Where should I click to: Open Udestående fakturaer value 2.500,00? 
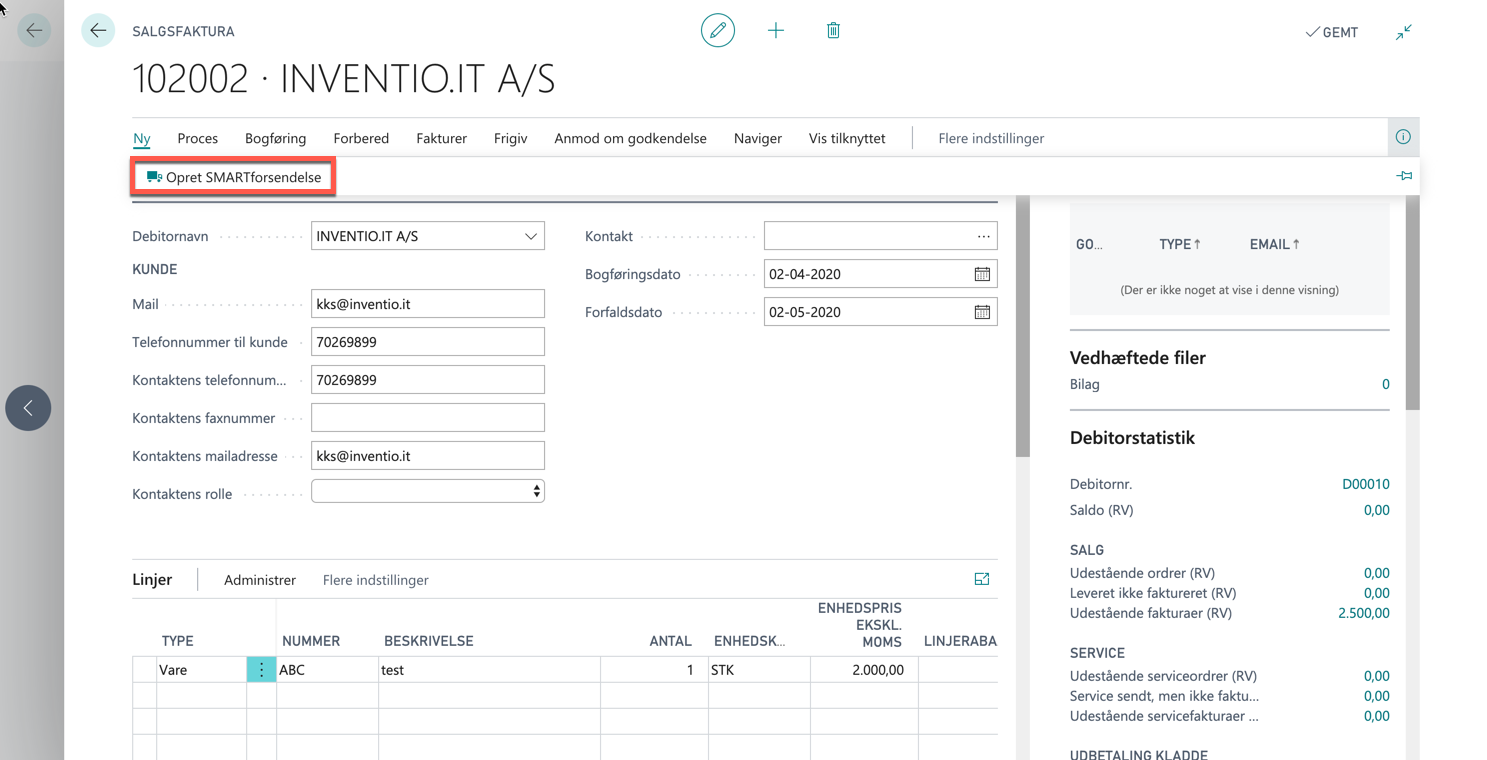(1364, 613)
